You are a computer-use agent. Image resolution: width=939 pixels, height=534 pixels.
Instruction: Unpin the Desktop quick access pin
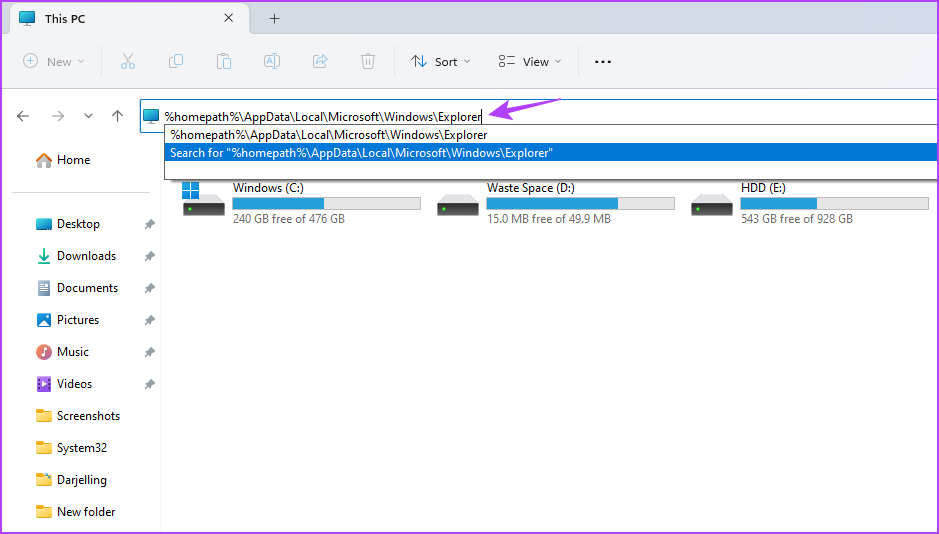(149, 224)
